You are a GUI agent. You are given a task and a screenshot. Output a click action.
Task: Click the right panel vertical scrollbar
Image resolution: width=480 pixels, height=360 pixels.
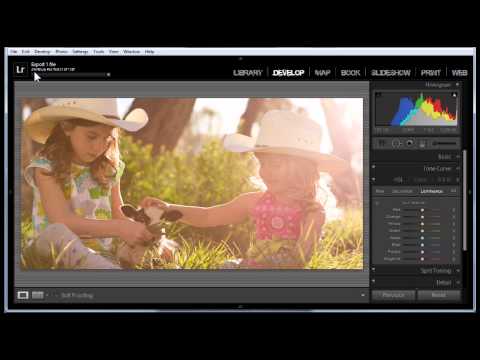point(465,200)
